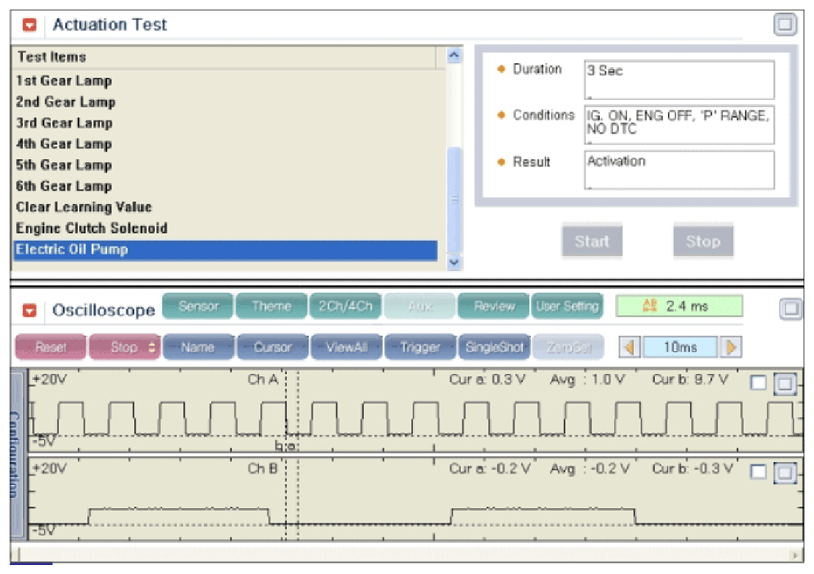Toggle the Ch A checkbox
Image resolution: width=814 pixels, height=574 pixels.
pyautogui.click(x=758, y=383)
